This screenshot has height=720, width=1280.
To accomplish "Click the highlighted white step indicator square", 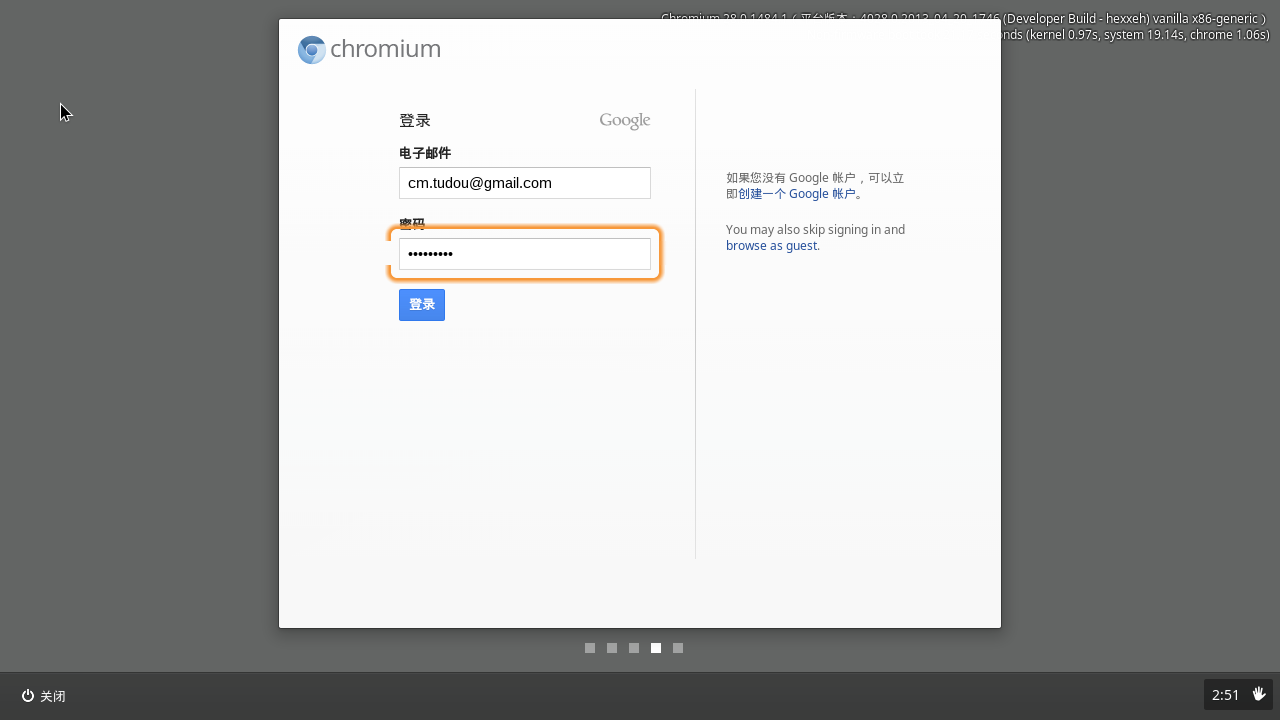I will click(x=656, y=648).
